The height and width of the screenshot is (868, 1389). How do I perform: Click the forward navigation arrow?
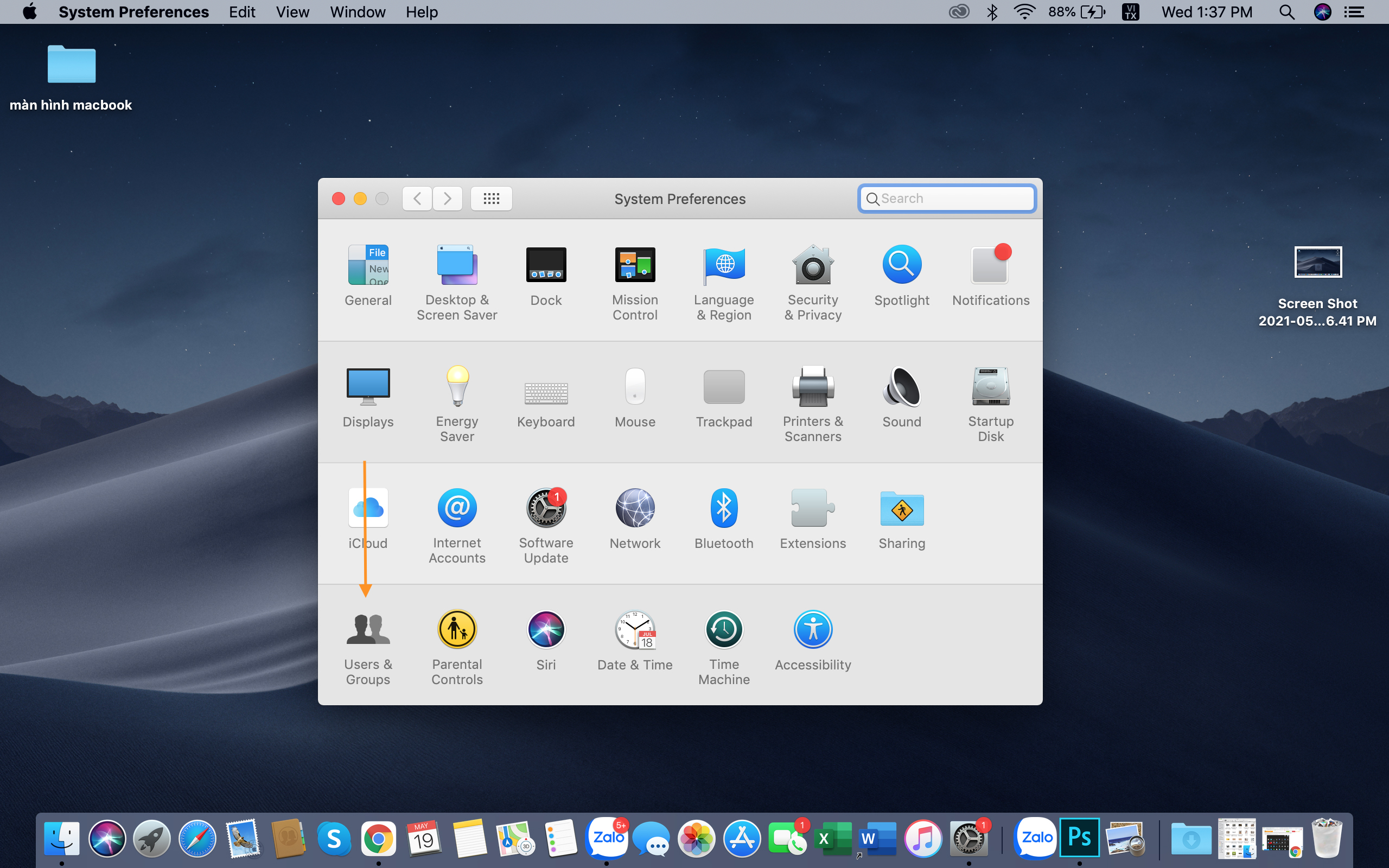click(448, 199)
